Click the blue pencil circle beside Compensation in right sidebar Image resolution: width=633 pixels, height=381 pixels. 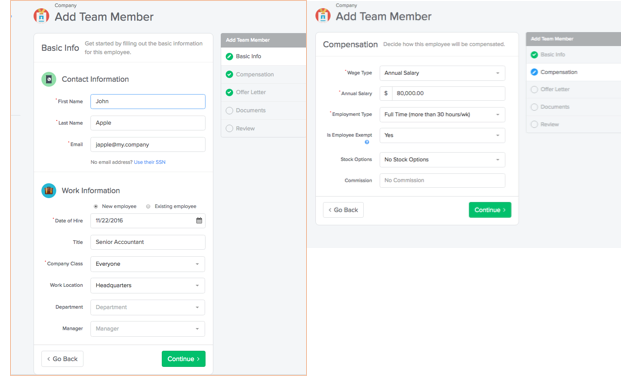534,72
